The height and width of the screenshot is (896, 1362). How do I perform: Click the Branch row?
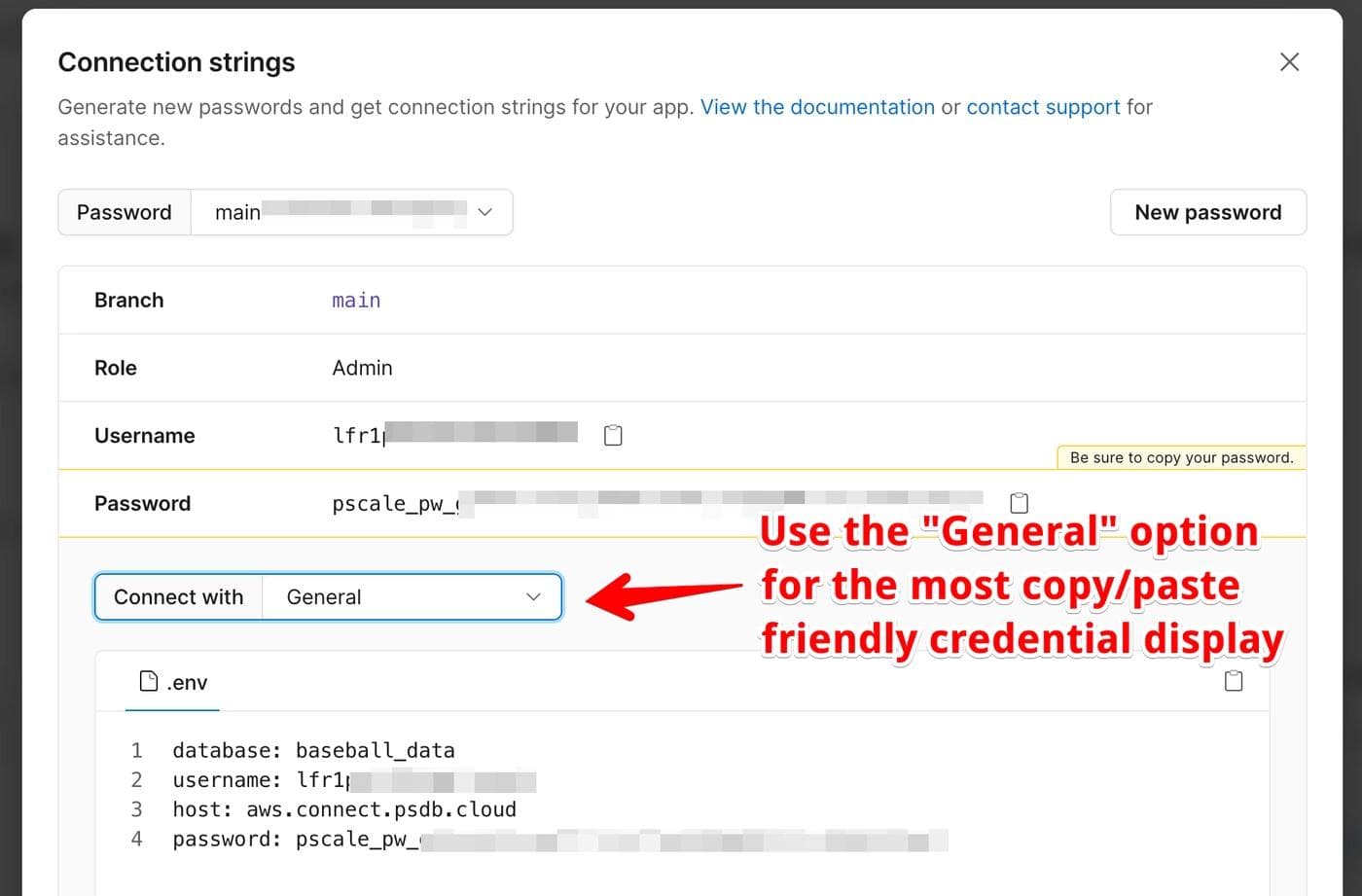(128, 300)
